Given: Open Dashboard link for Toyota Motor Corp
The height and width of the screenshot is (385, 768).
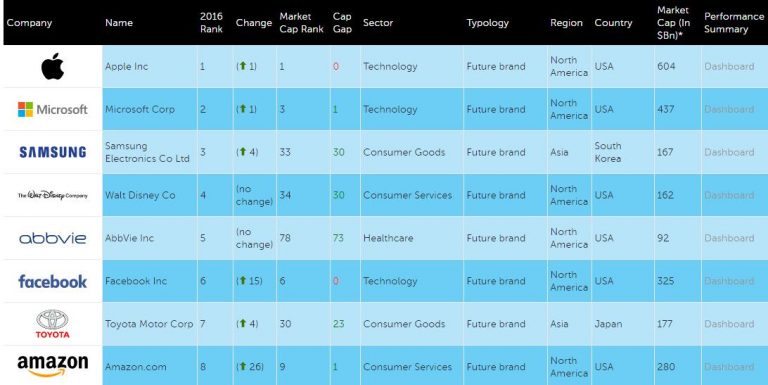Looking at the screenshot, I should pyautogui.click(x=729, y=324).
